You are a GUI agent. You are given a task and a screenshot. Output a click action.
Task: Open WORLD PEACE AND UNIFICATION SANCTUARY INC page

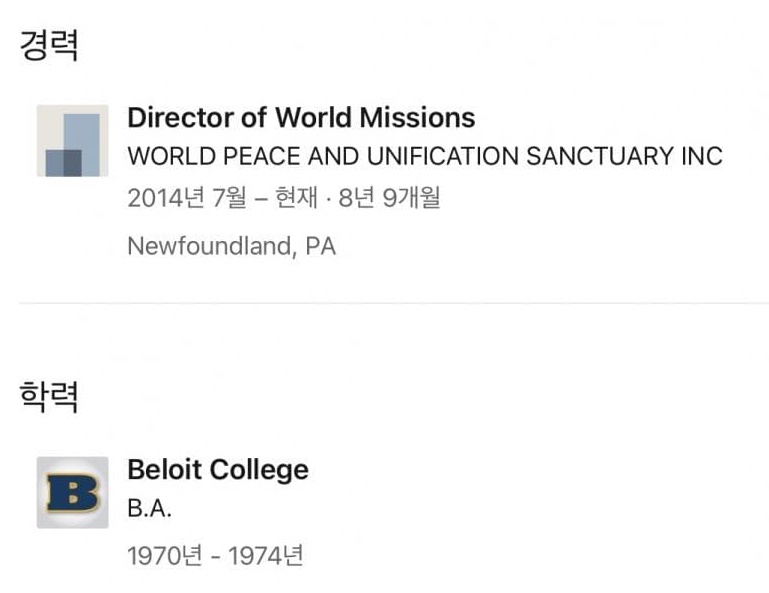[424, 157]
